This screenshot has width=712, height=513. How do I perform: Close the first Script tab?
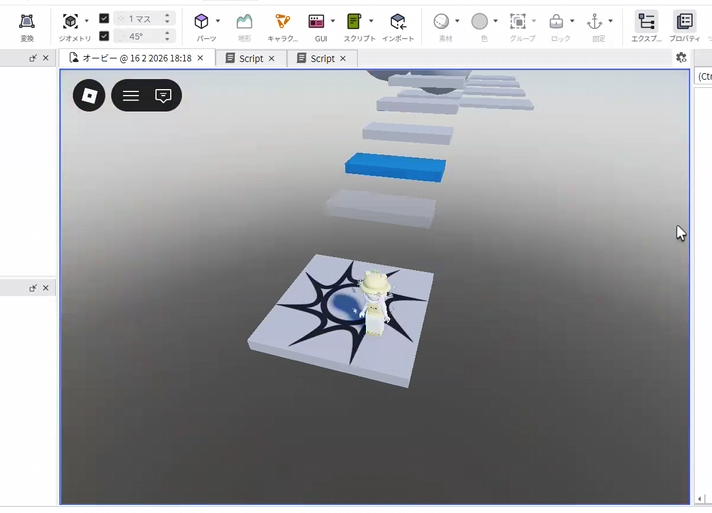[x=272, y=59]
